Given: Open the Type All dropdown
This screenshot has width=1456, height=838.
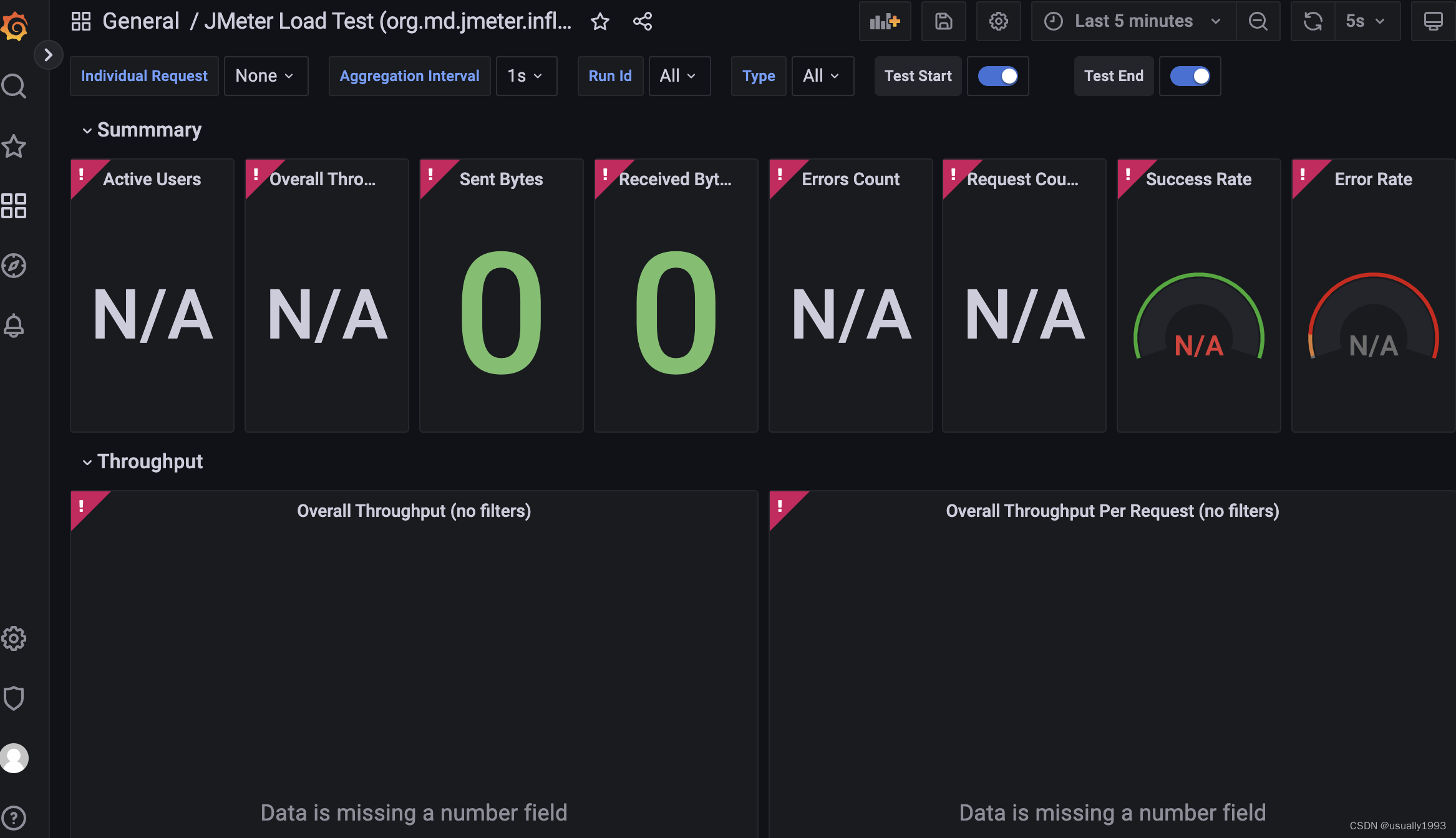Looking at the screenshot, I should point(823,76).
